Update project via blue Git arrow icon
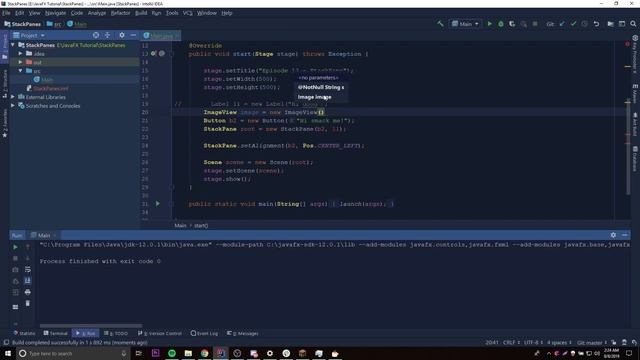Viewport: 640px width, 360px height. pyautogui.click(x=562, y=24)
